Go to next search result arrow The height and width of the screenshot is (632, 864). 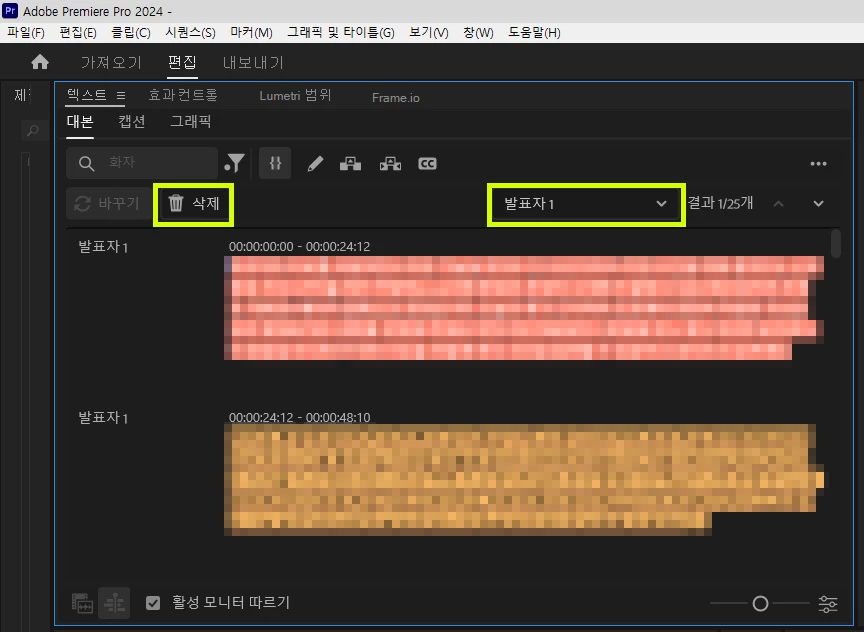(819, 203)
